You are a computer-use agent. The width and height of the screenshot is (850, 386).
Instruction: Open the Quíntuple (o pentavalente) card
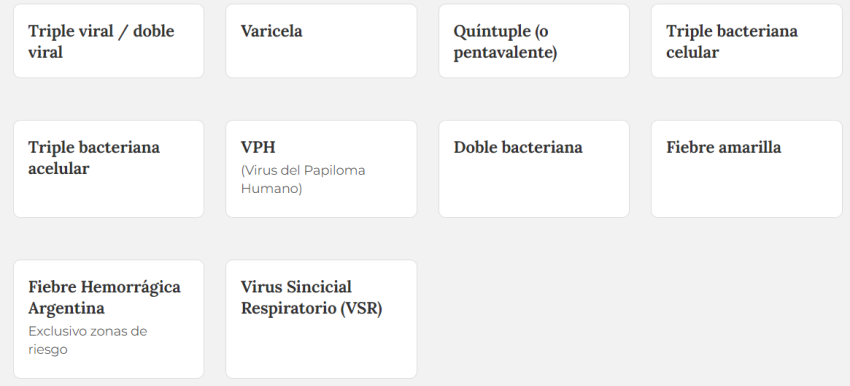533,41
